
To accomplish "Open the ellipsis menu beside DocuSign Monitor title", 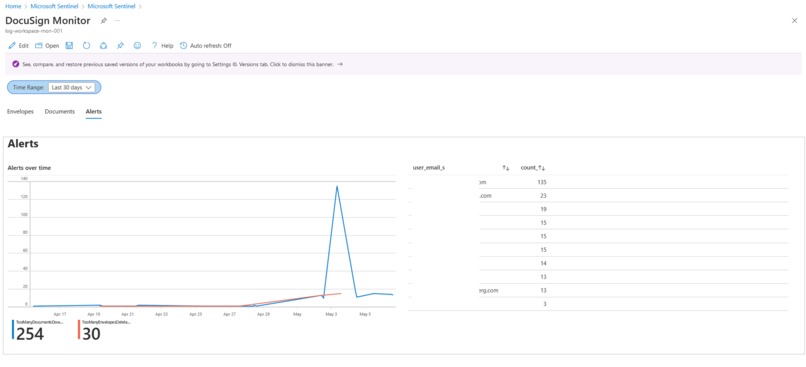I will coord(117,21).
